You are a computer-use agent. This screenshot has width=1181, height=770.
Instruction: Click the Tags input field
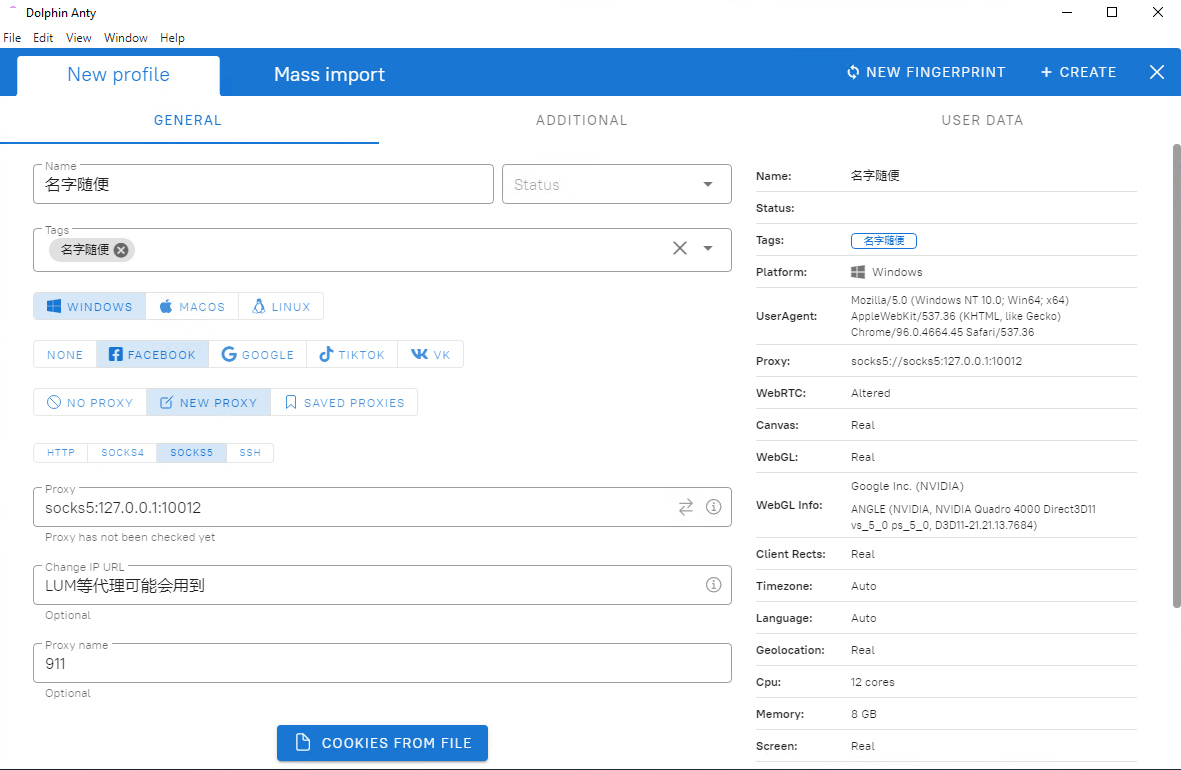point(383,249)
